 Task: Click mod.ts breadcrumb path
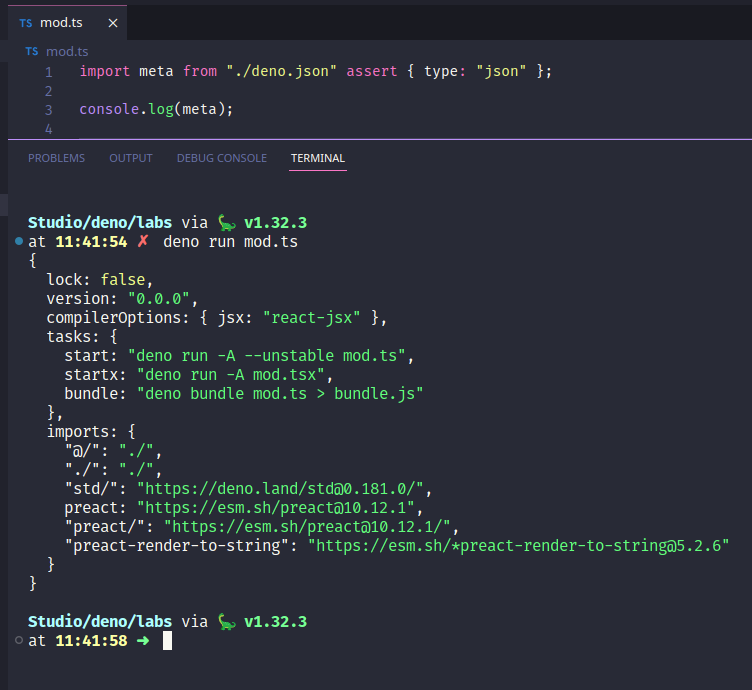click(67, 51)
